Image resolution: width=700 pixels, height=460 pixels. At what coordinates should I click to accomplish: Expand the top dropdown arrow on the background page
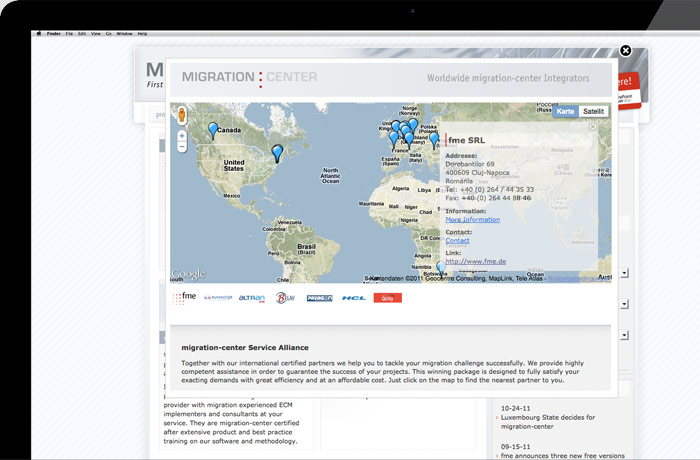click(625, 273)
